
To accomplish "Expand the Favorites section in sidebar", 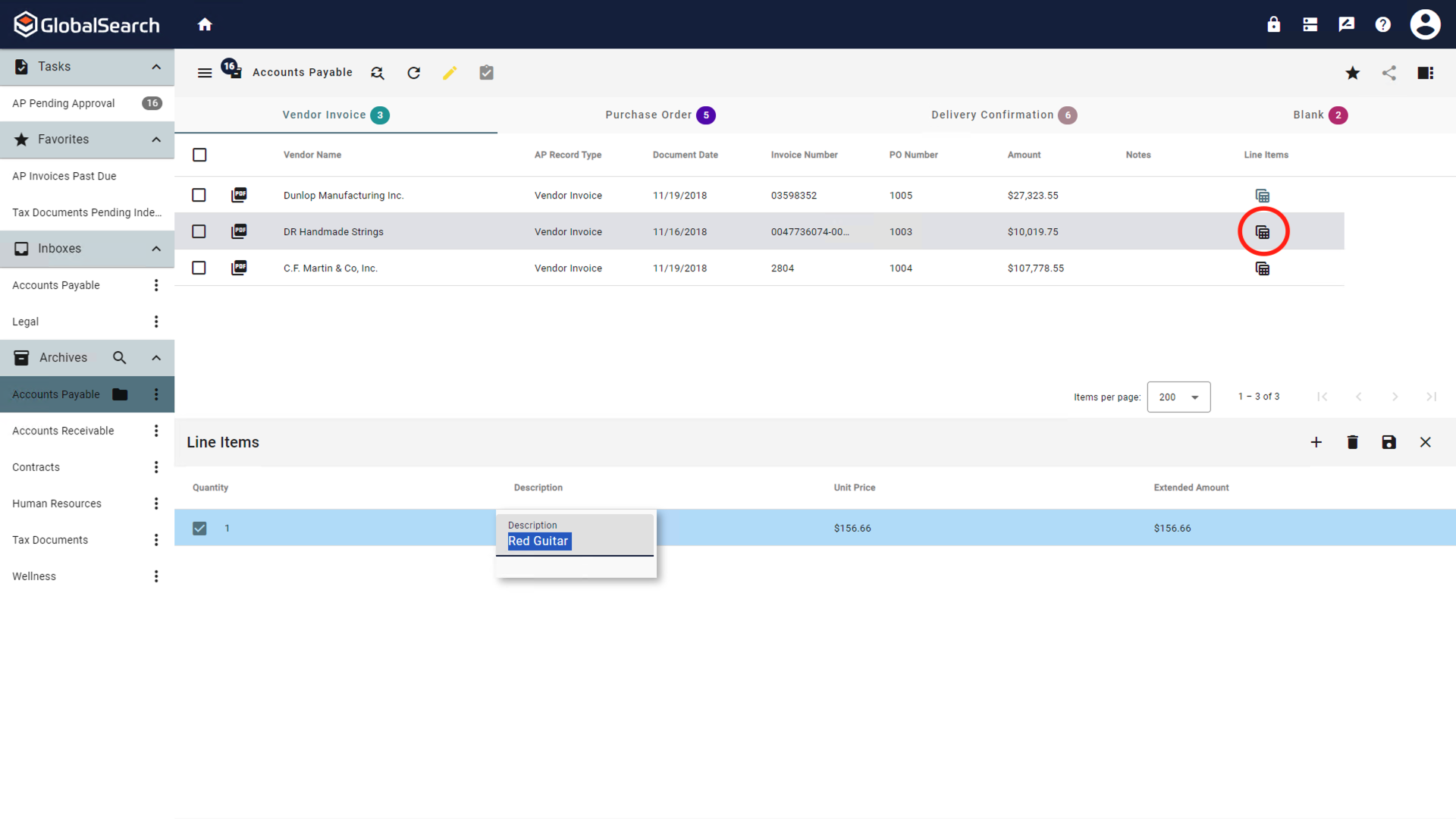I will tap(155, 139).
